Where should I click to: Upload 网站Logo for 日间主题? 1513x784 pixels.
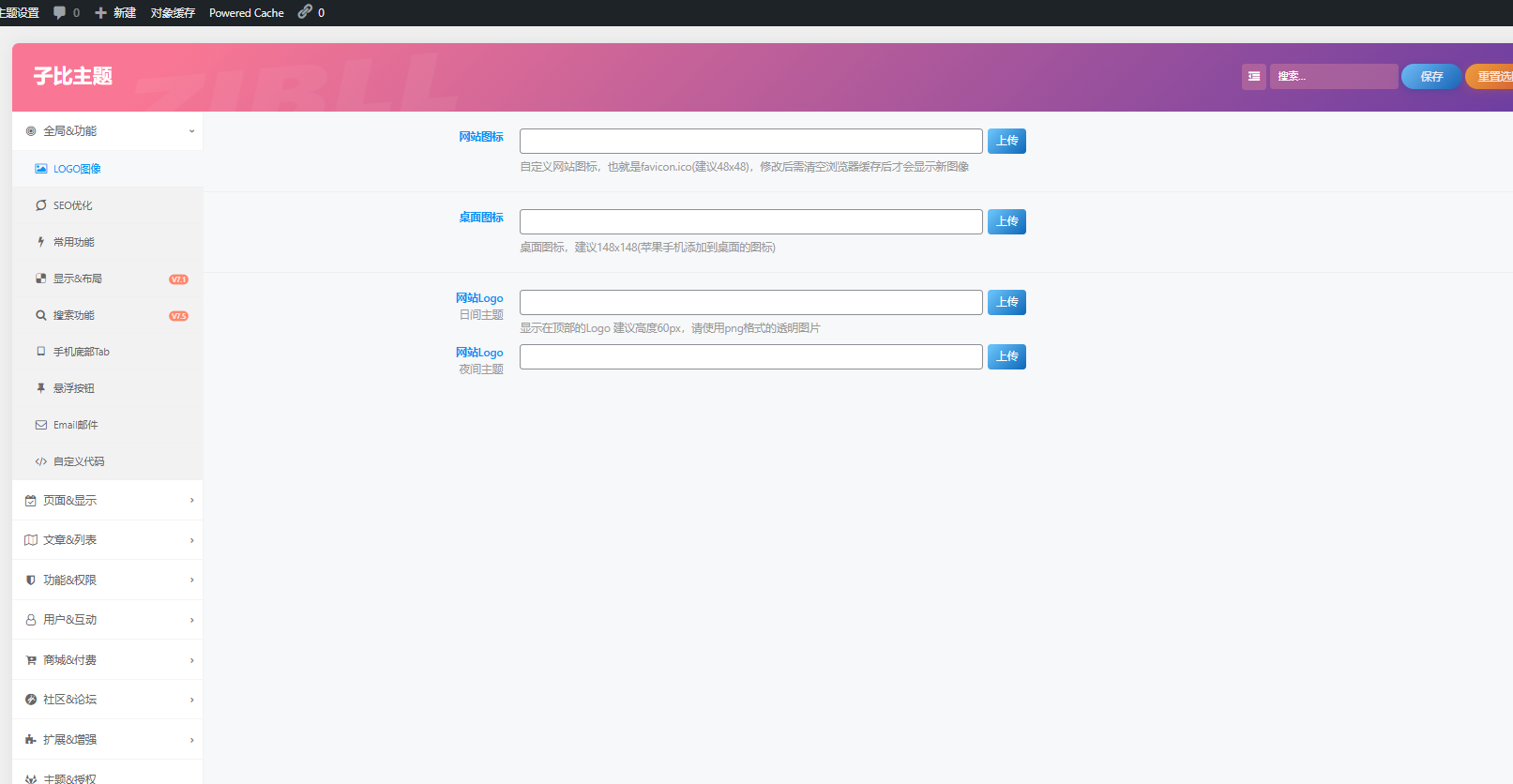pos(1006,302)
